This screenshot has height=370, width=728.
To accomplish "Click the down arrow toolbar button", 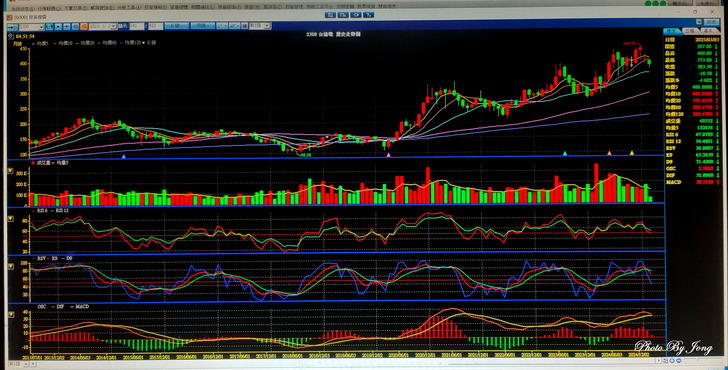I will tap(67, 26).
